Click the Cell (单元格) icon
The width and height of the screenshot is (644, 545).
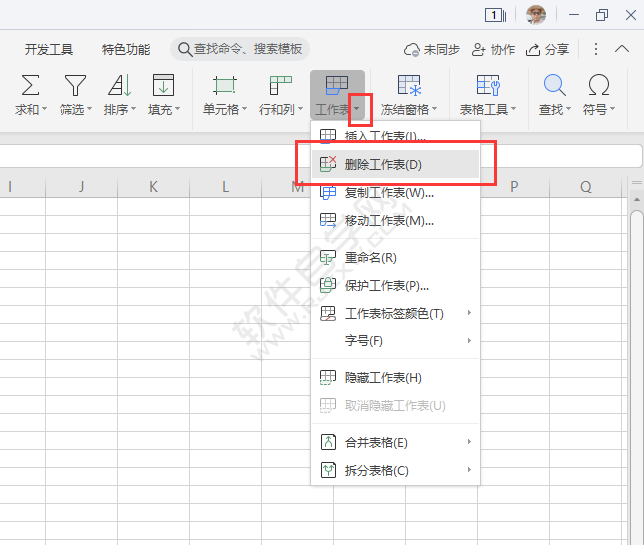click(x=225, y=85)
